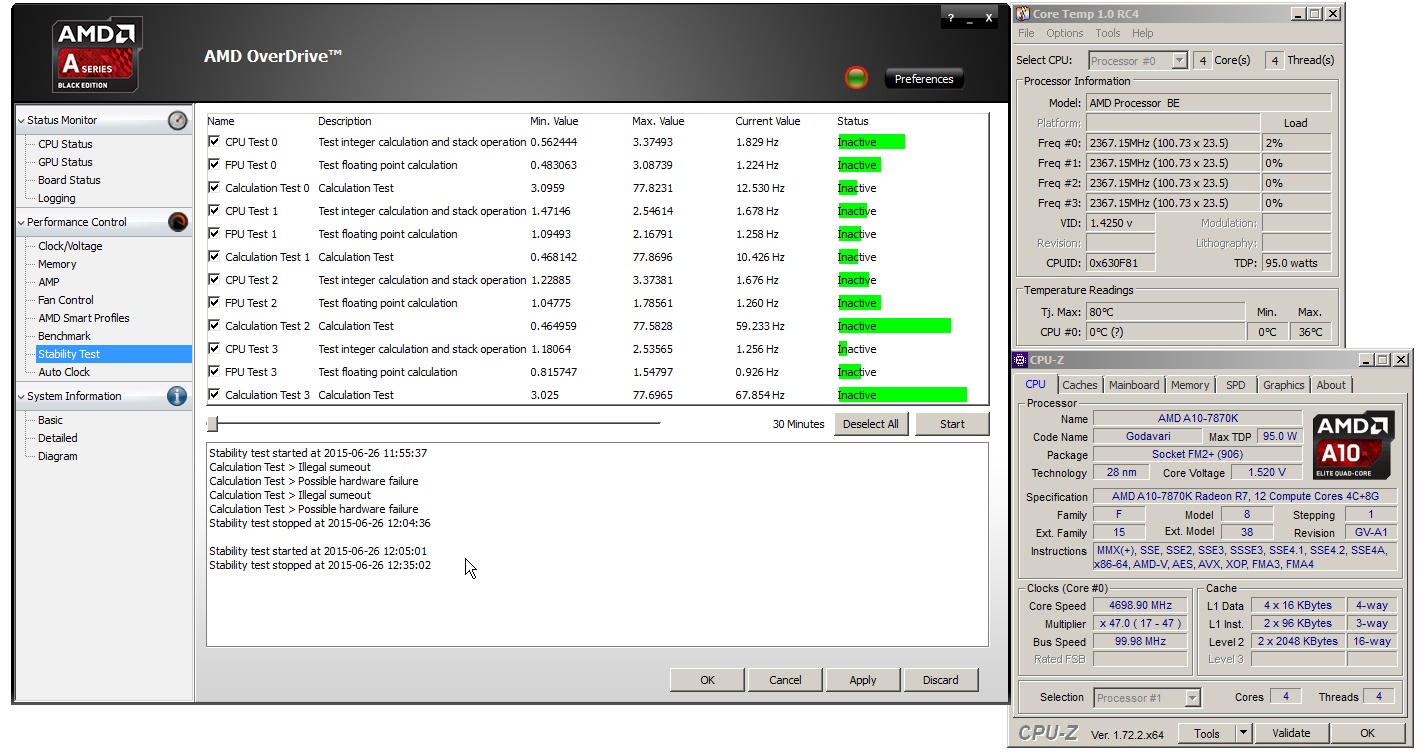Screen dimensions: 1421x754
Task: Open the Tools dropdown arrow in CPU-Z
Action: [1243, 733]
